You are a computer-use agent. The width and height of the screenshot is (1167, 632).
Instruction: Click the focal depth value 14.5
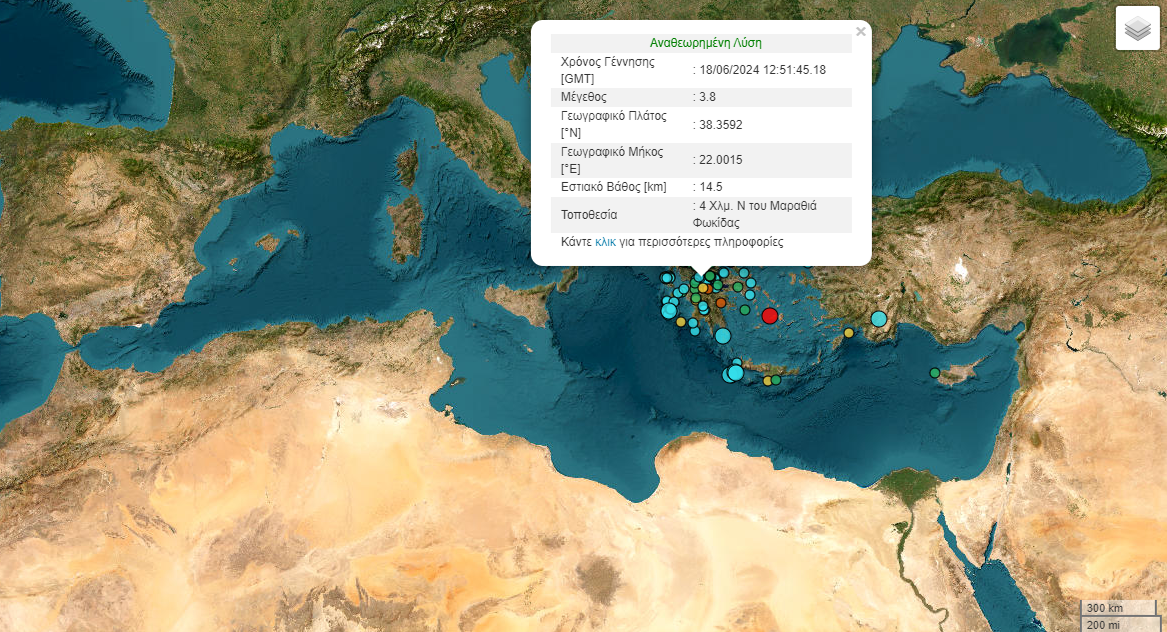click(x=709, y=187)
